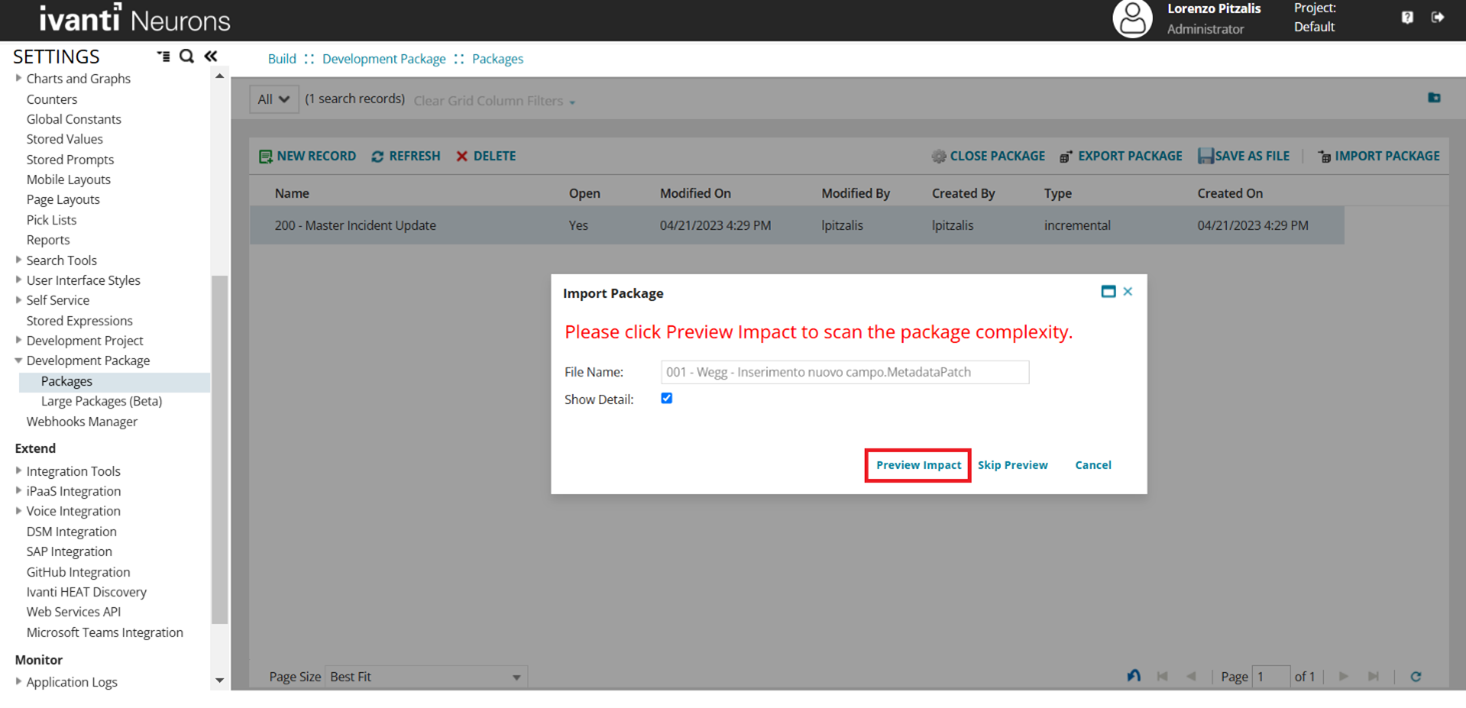Click the Refresh toolbar button

tap(405, 156)
